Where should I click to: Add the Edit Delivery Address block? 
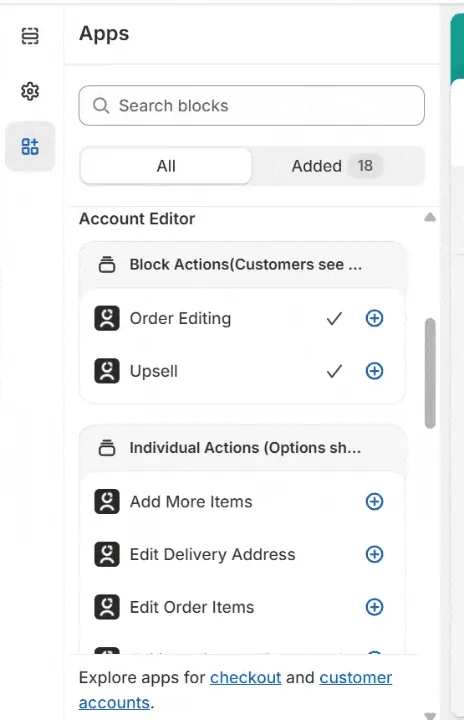[x=374, y=554]
